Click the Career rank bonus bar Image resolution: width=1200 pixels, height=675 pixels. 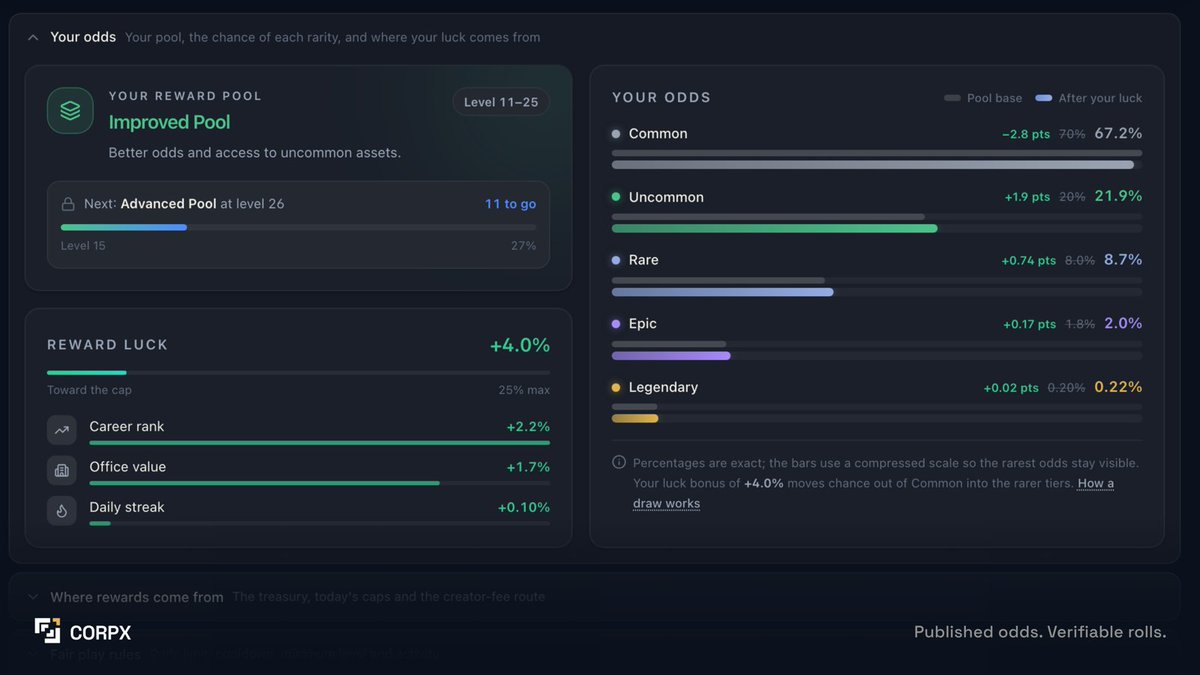click(x=319, y=442)
